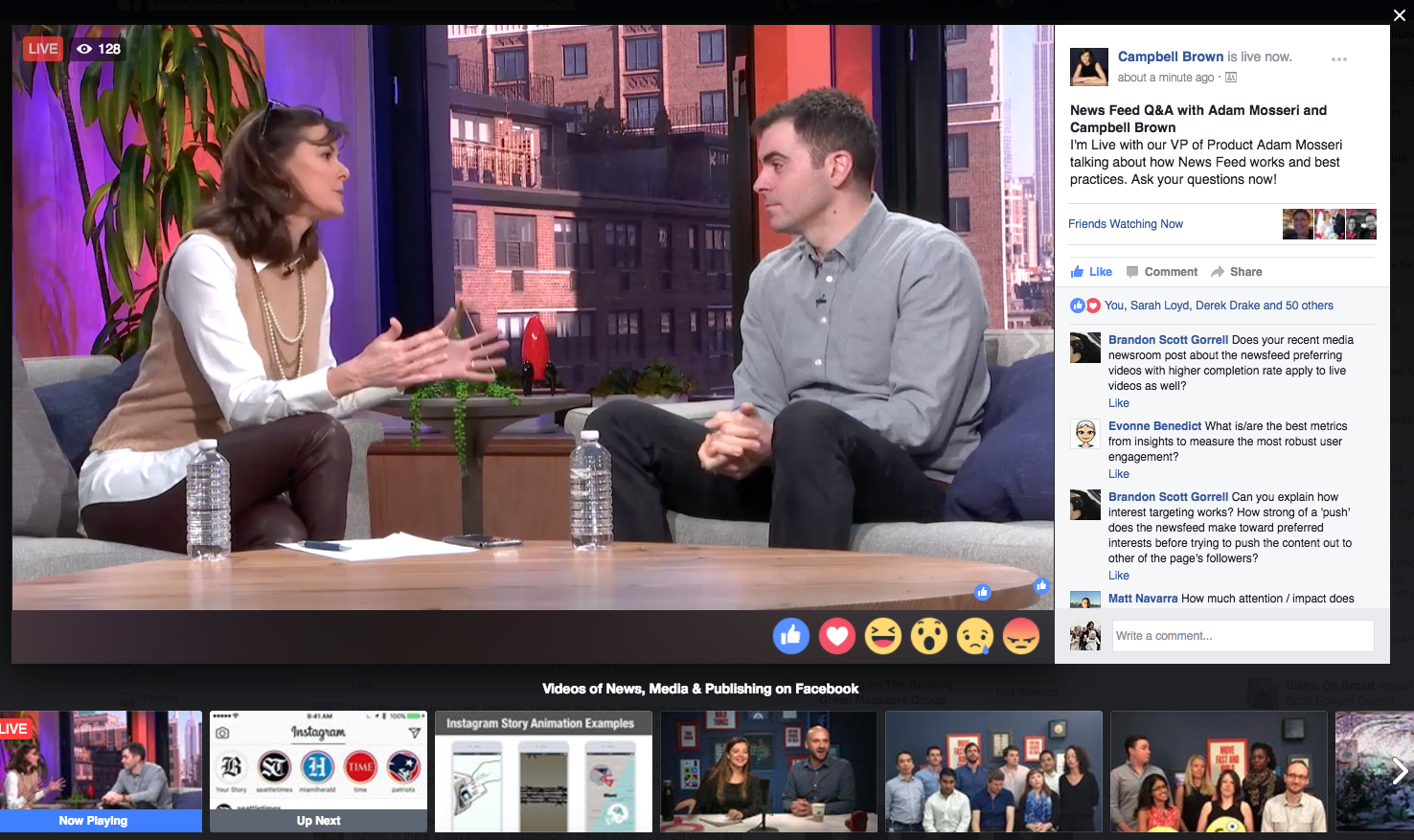Image resolution: width=1414 pixels, height=840 pixels.
Task: Click the main live video player
Action: pos(533,317)
